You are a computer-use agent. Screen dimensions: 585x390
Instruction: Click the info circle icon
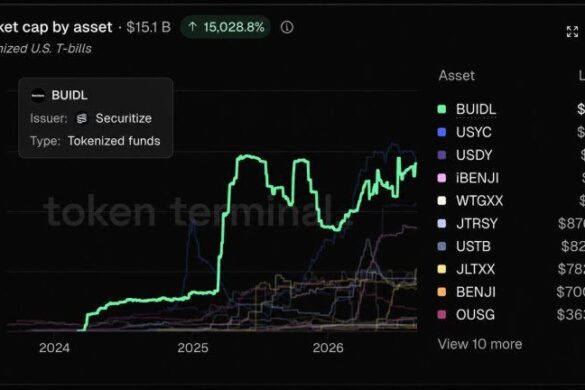(x=287, y=27)
